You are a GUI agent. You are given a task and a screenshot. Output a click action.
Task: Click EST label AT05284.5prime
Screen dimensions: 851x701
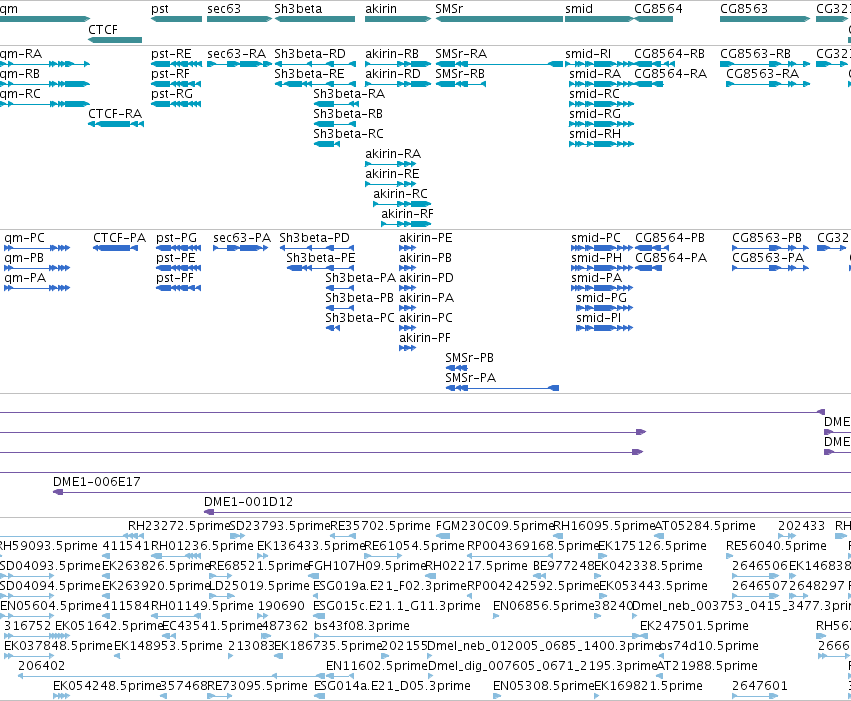coord(705,526)
